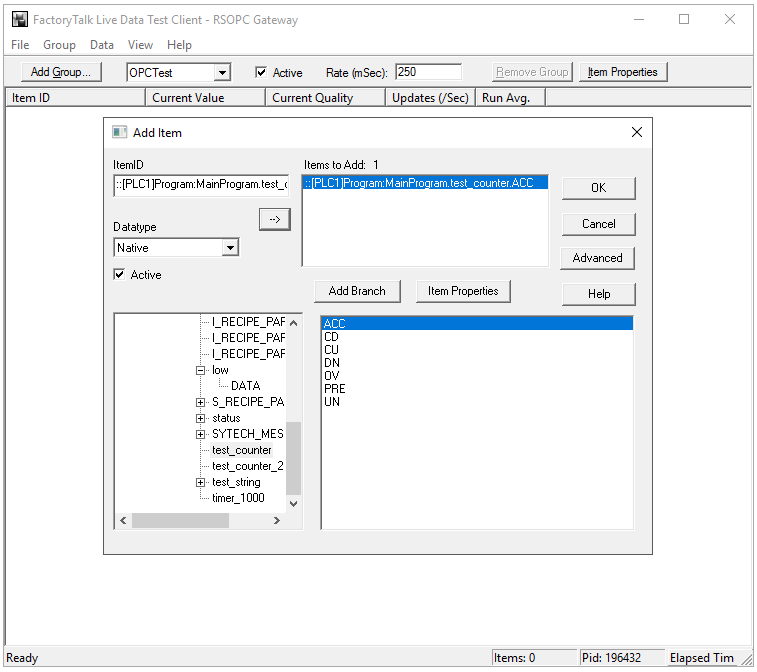Open the Group menu
The height and width of the screenshot is (672, 757).
59,45
